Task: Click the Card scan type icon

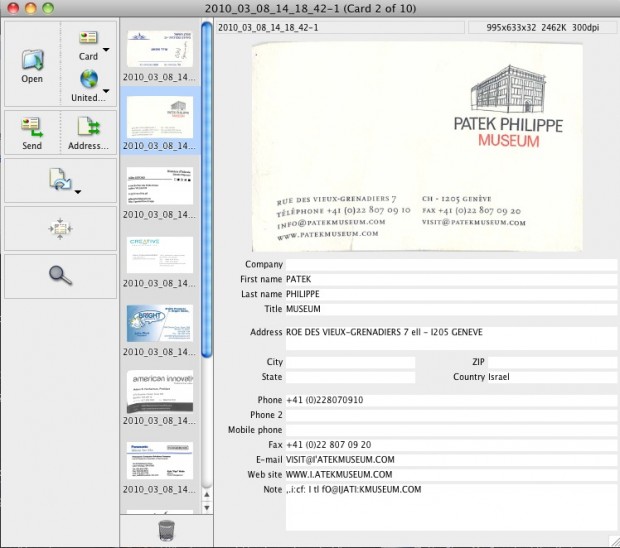Action: pos(88,38)
